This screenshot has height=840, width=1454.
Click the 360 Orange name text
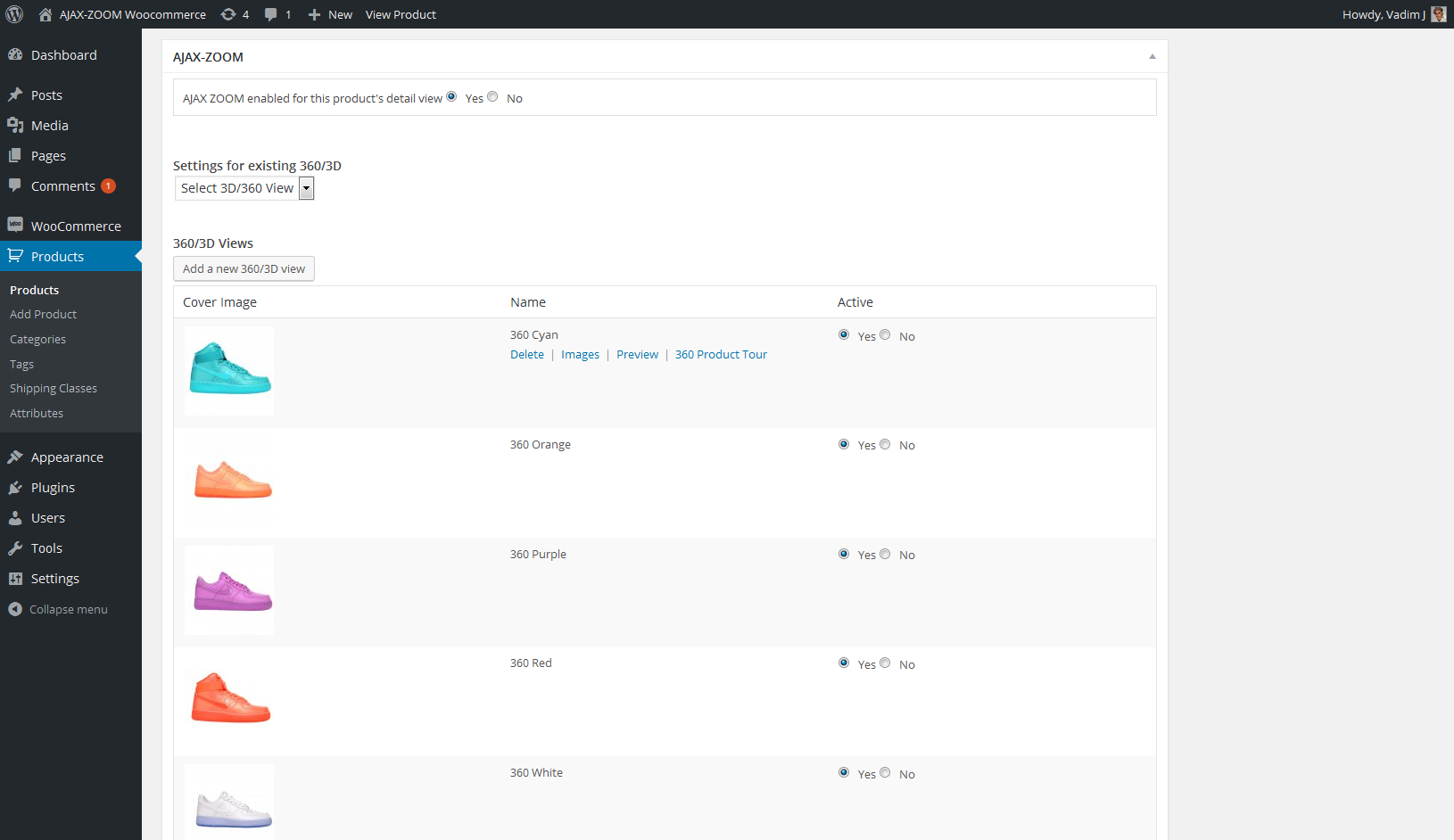(x=541, y=444)
